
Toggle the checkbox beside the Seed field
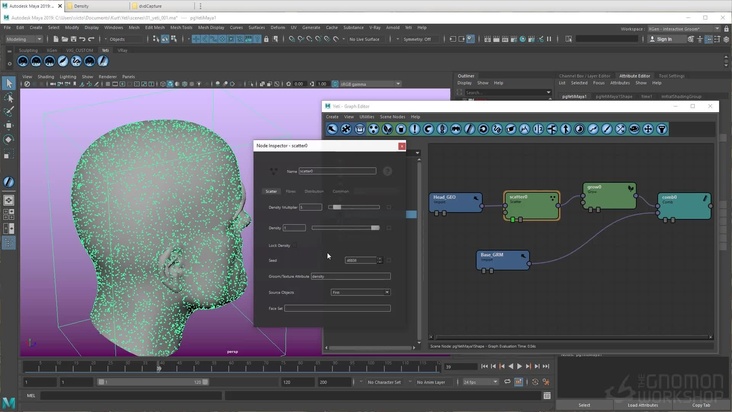tap(387, 260)
